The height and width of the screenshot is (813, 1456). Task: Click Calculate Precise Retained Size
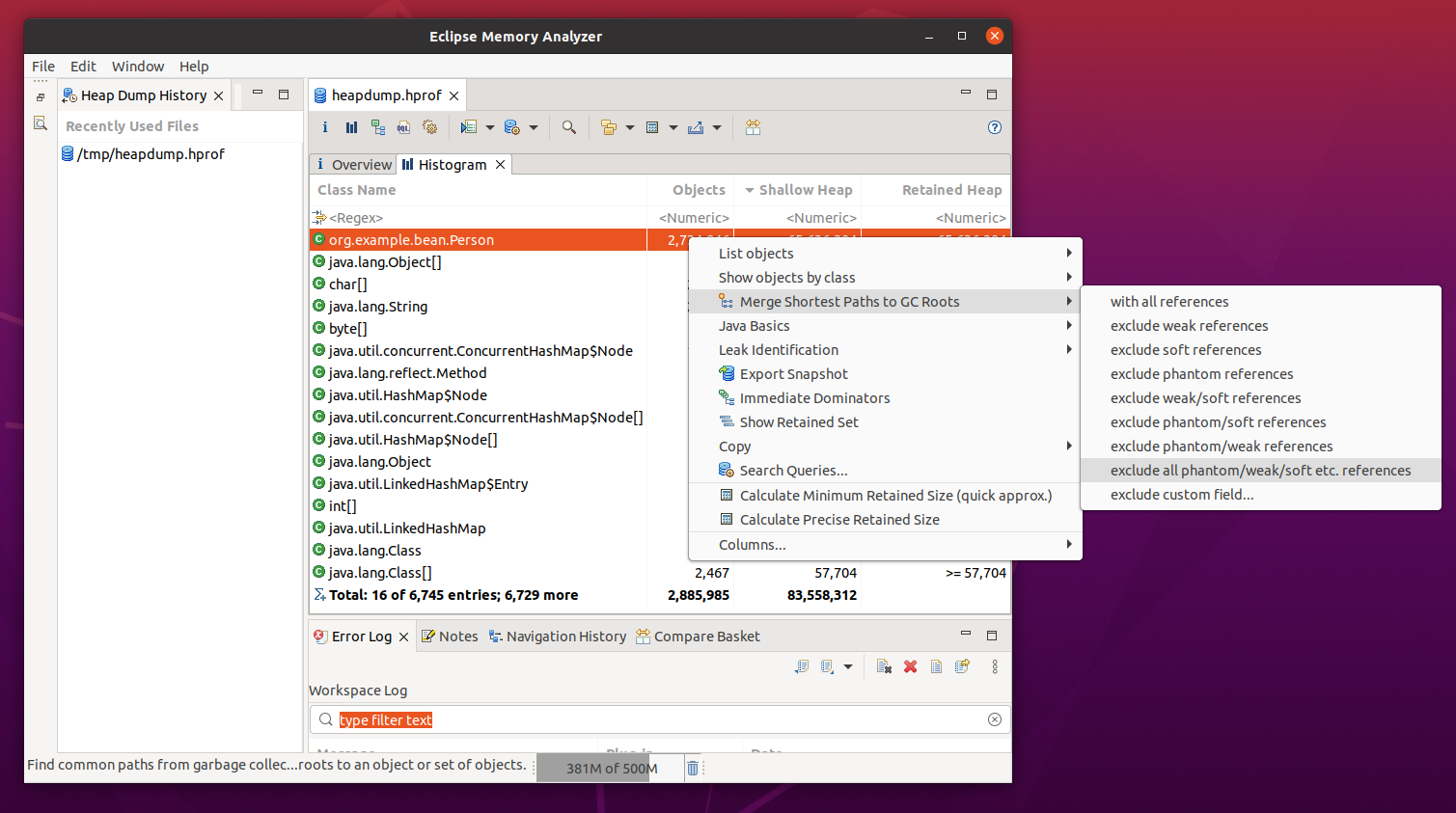(885, 520)
